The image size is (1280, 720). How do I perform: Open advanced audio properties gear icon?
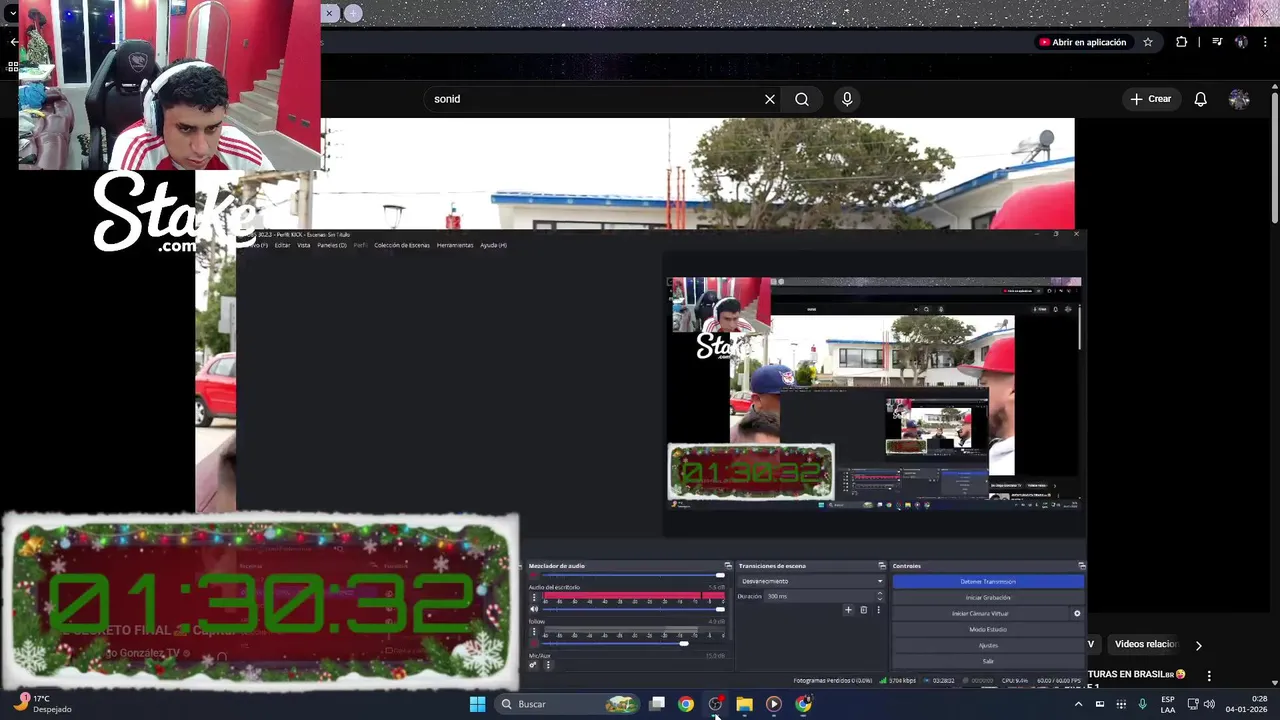click(x=533, y=665)
